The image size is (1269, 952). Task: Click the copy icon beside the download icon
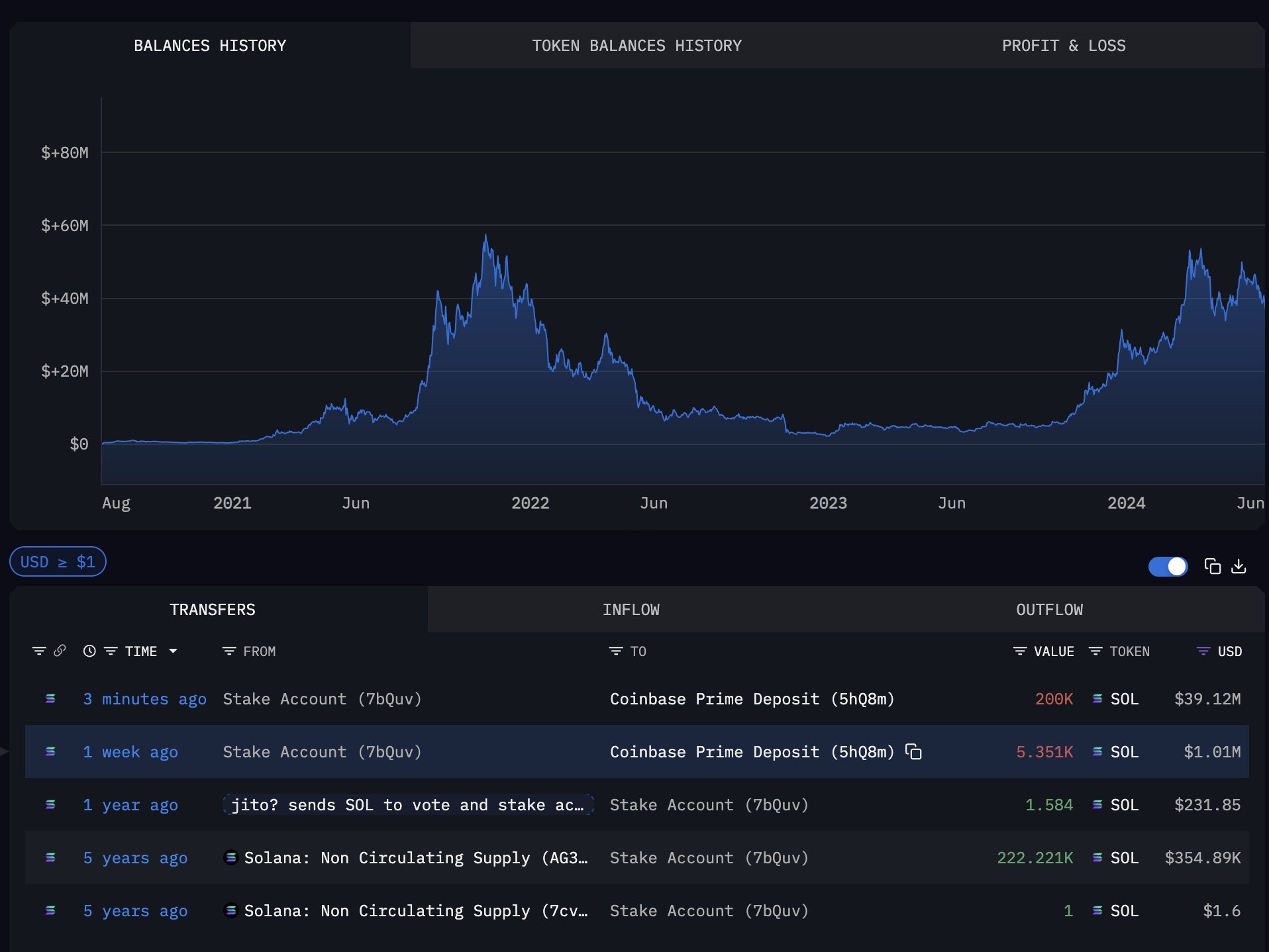tap(1212, 567)
